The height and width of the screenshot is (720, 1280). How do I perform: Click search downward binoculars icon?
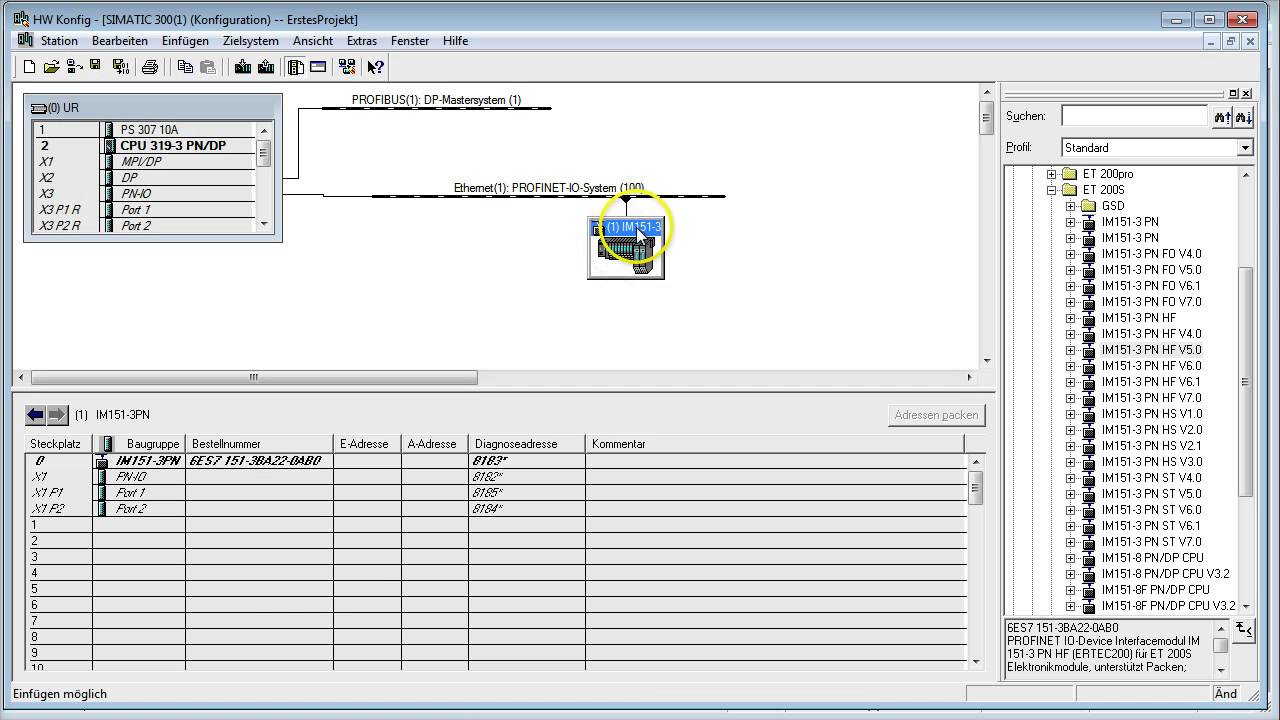(x=1244, y=117)
